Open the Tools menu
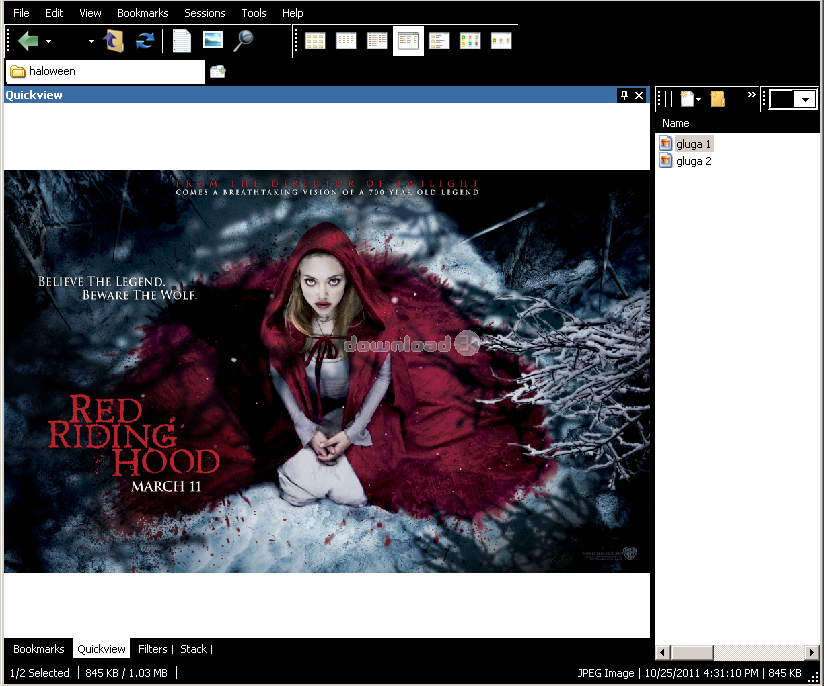The width and height of the screenshot is (824, 686). pyautogui.click(x=254, y=13)
